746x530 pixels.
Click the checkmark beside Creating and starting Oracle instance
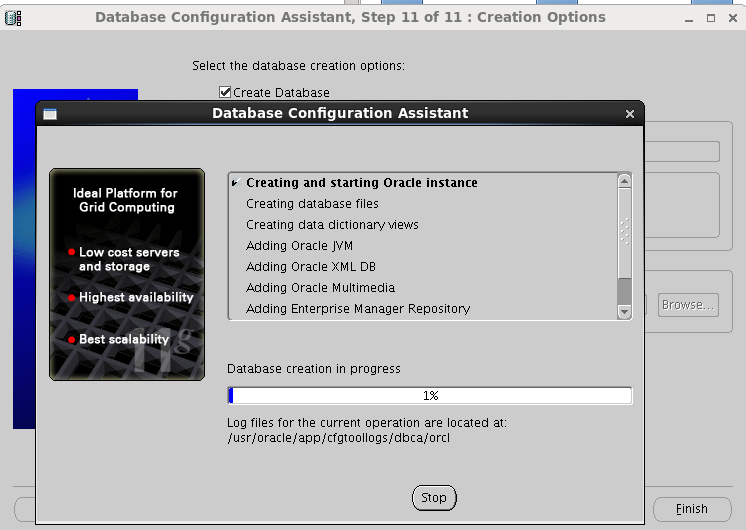click(236, 183)
